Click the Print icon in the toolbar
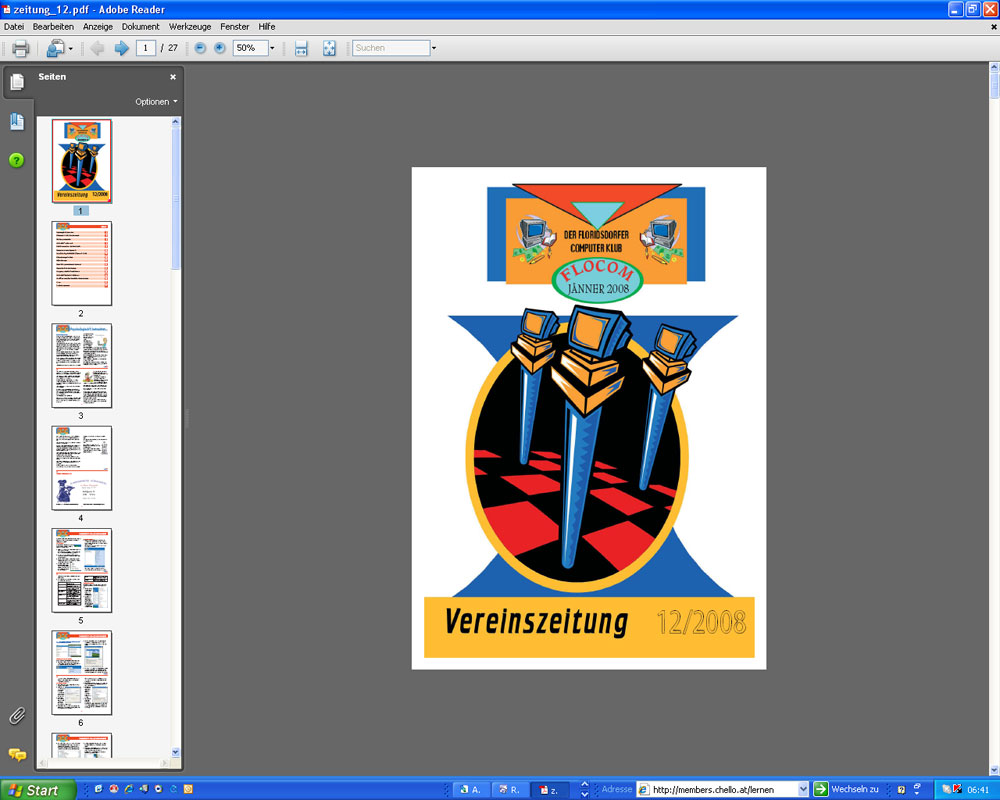The image size is (1000, 800). [20, 48]
